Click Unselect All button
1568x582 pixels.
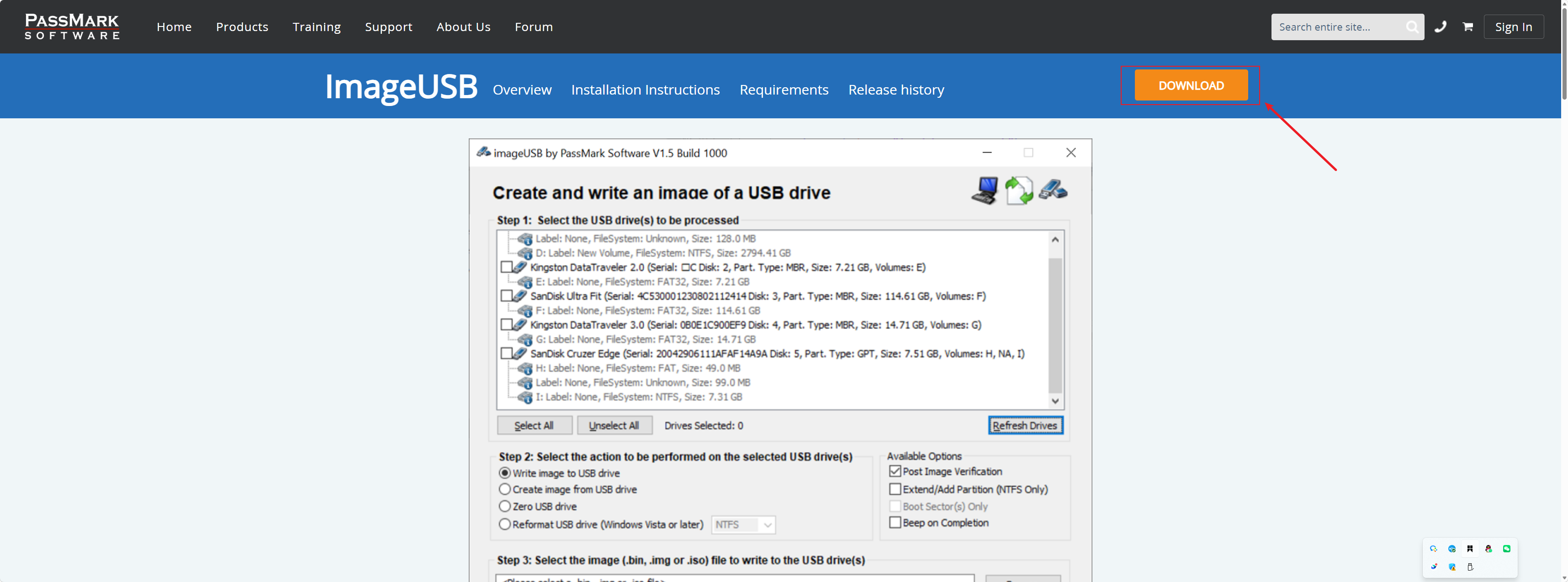coord(614,425)
